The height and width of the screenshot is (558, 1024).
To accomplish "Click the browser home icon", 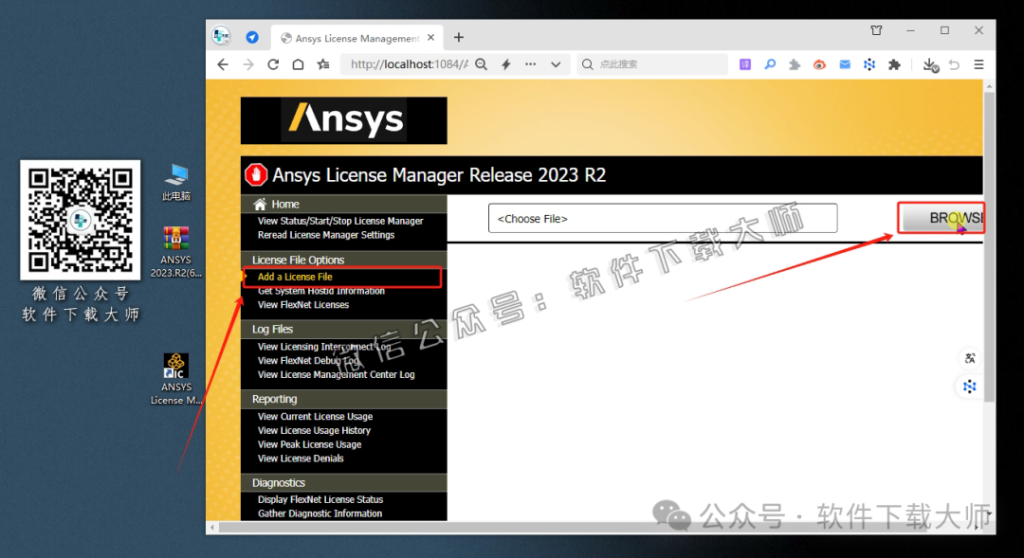I will tap(298, 65).
